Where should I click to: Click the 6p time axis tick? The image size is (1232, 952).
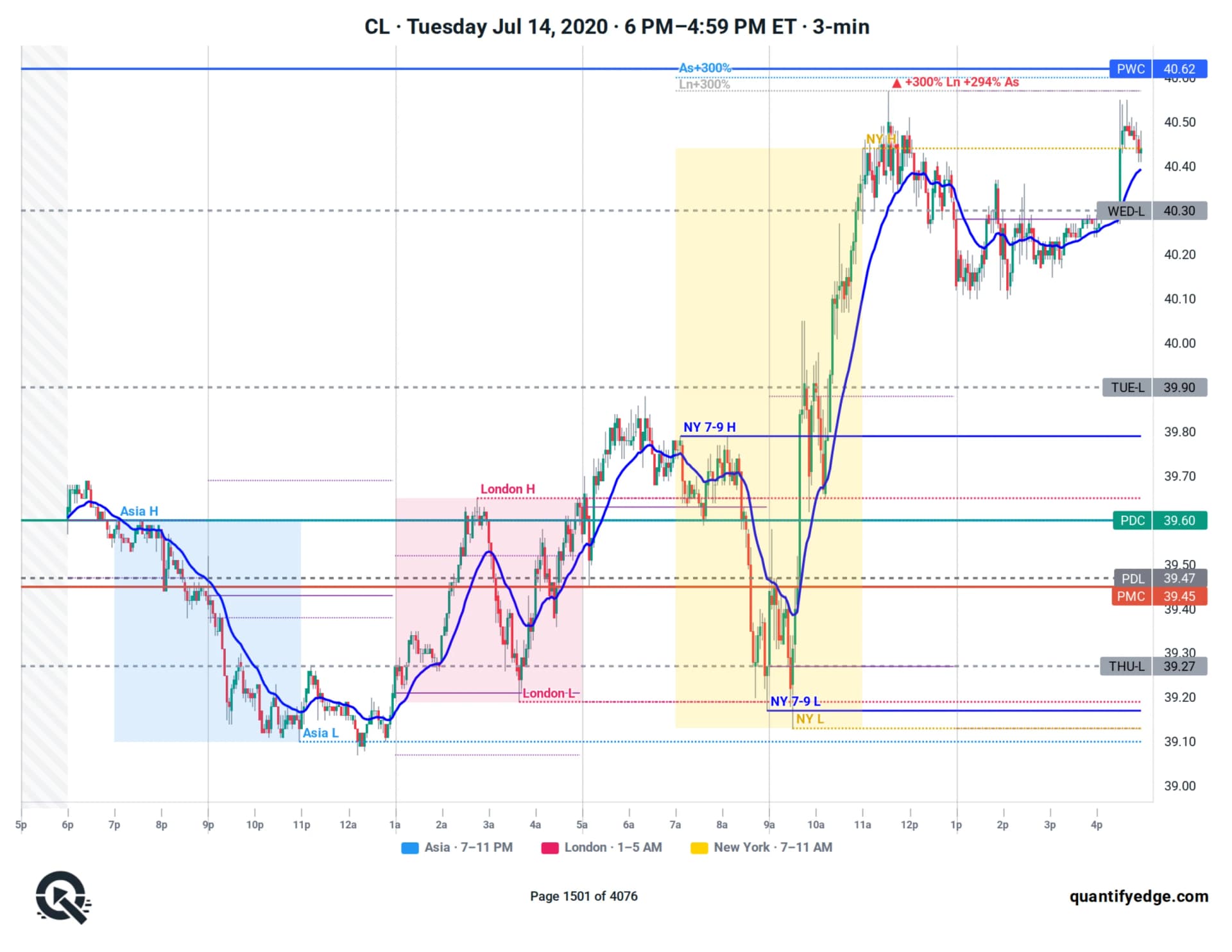coord(67,825)
